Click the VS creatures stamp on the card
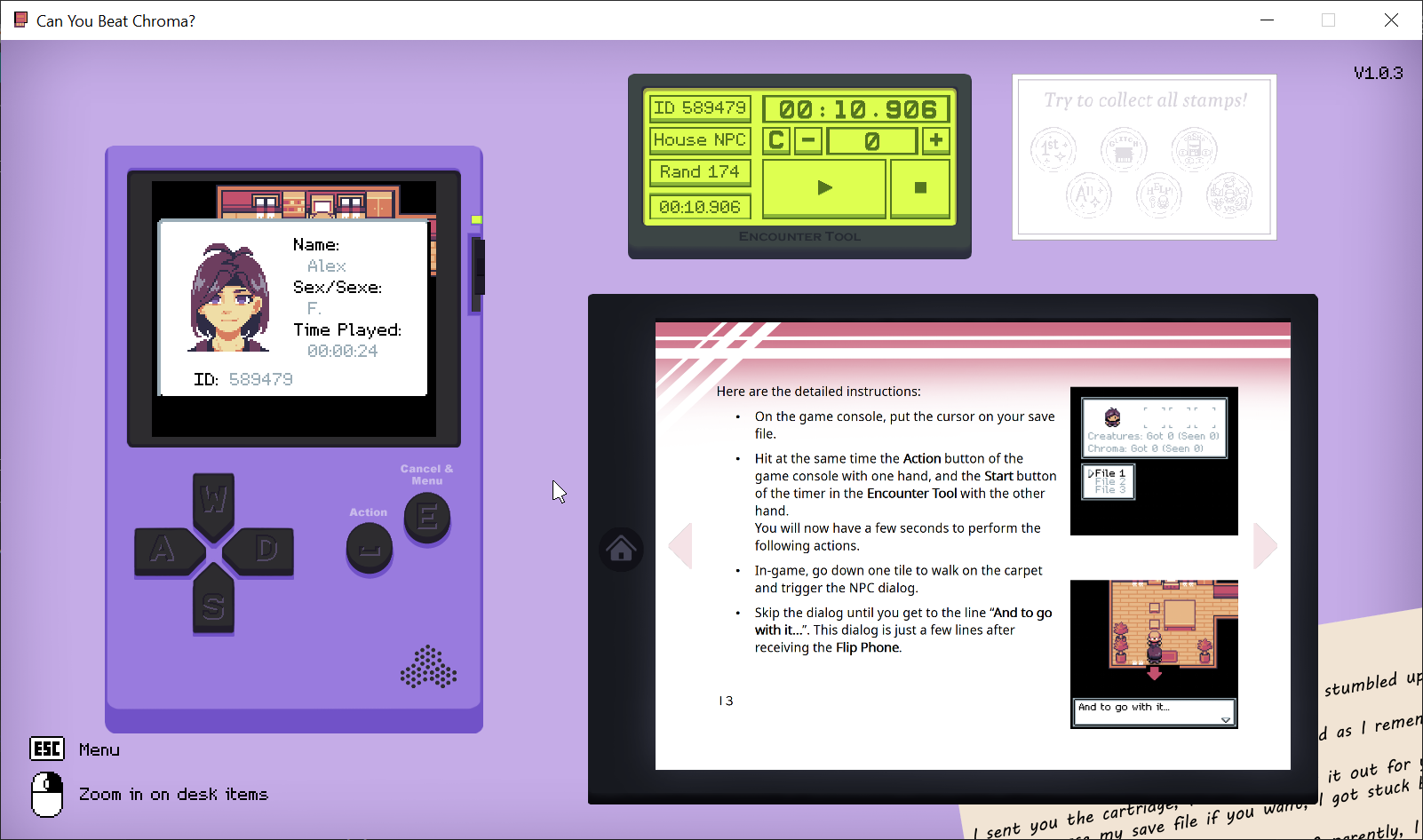This screenshot has width=1423, height=840. coord(1229,195)
